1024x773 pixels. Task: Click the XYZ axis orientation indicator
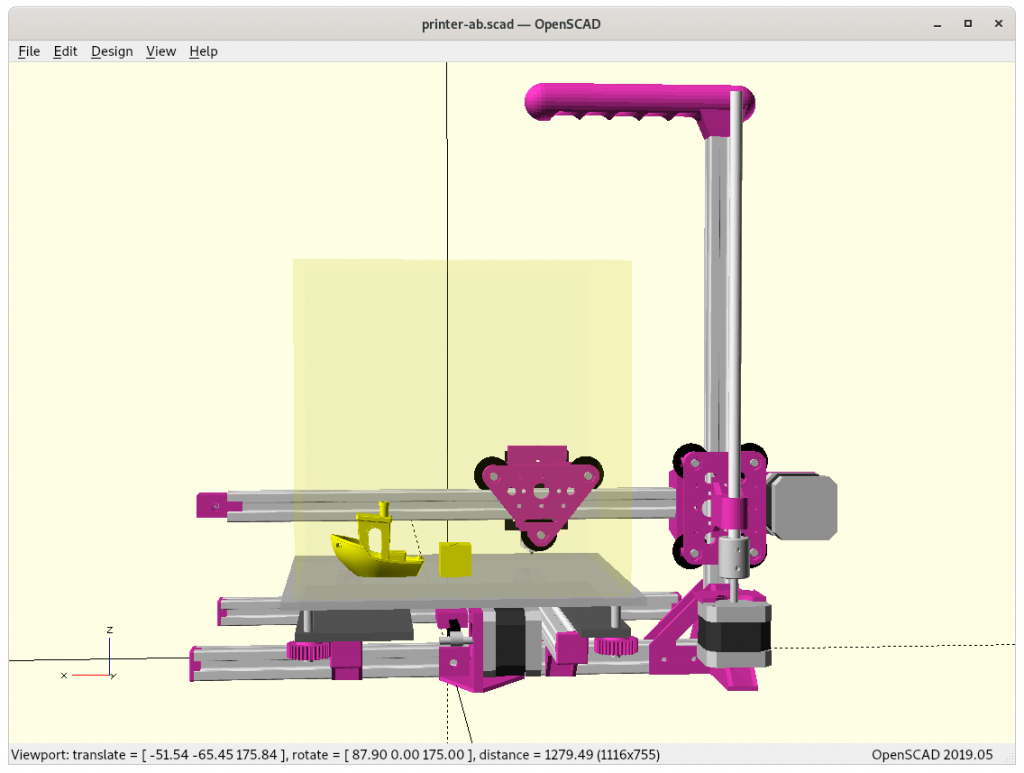(x=90, y=655)
